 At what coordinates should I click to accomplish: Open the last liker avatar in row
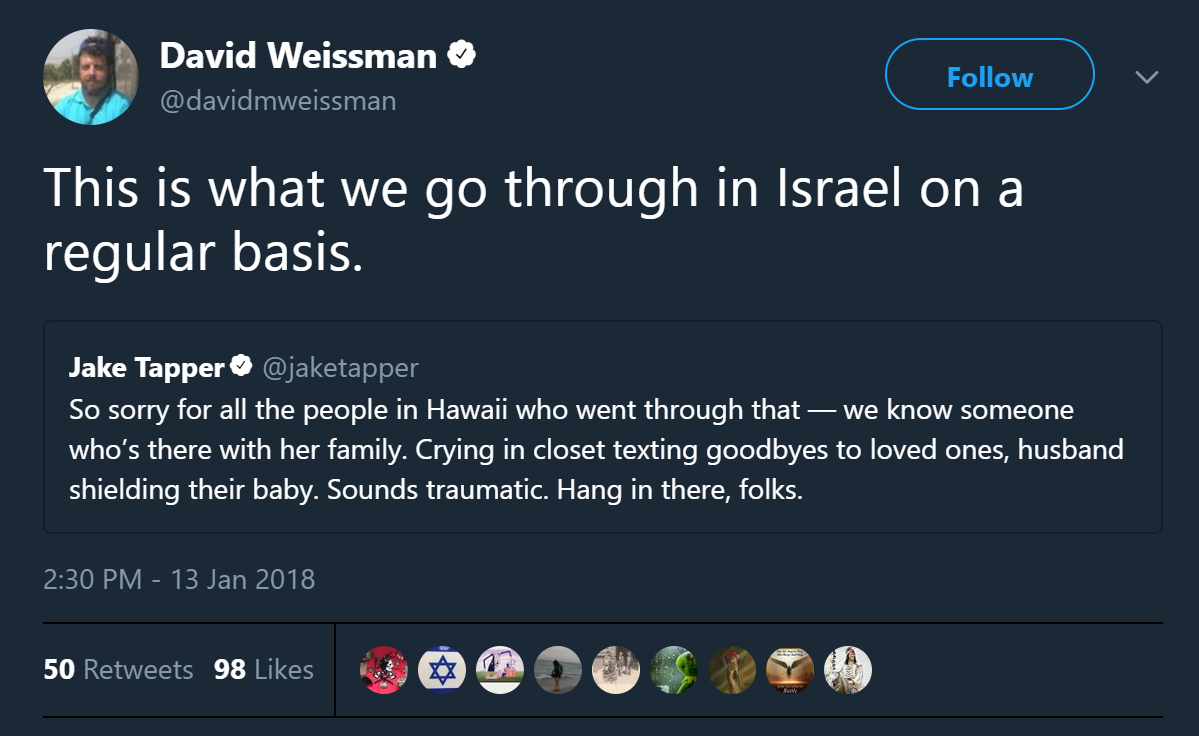[x=847, y=670]
